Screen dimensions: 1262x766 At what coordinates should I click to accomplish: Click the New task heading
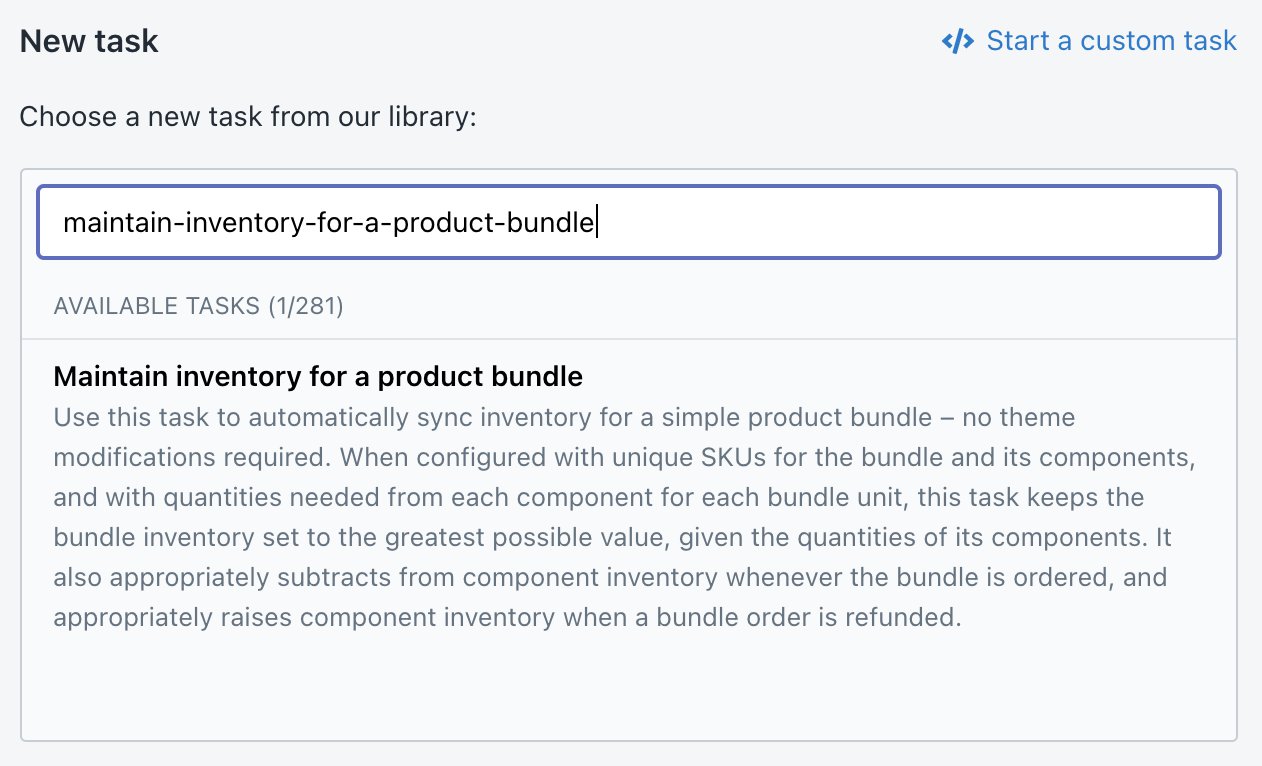pos(89,42)
